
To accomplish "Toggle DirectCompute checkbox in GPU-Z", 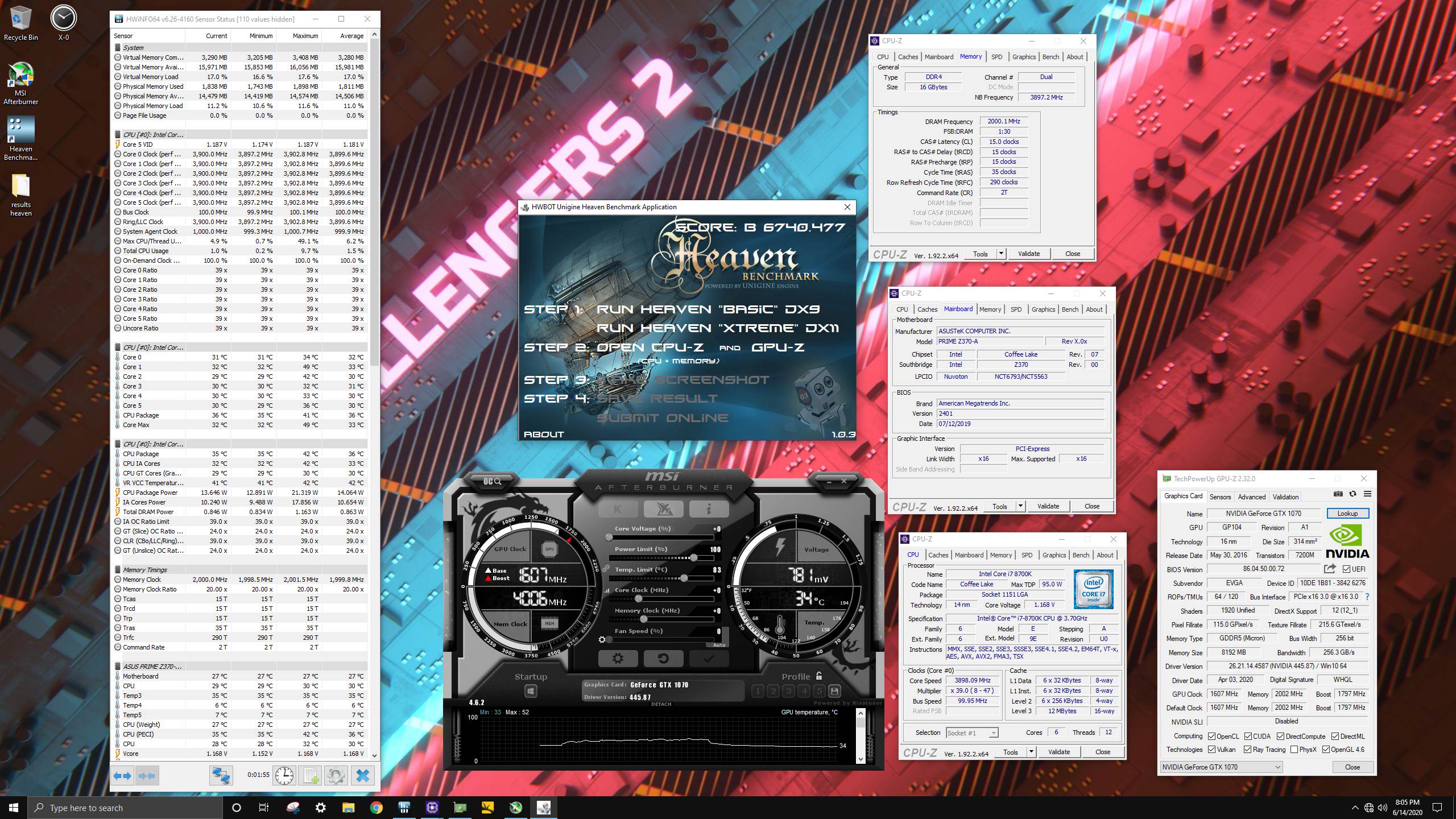I will point(1280,736).
